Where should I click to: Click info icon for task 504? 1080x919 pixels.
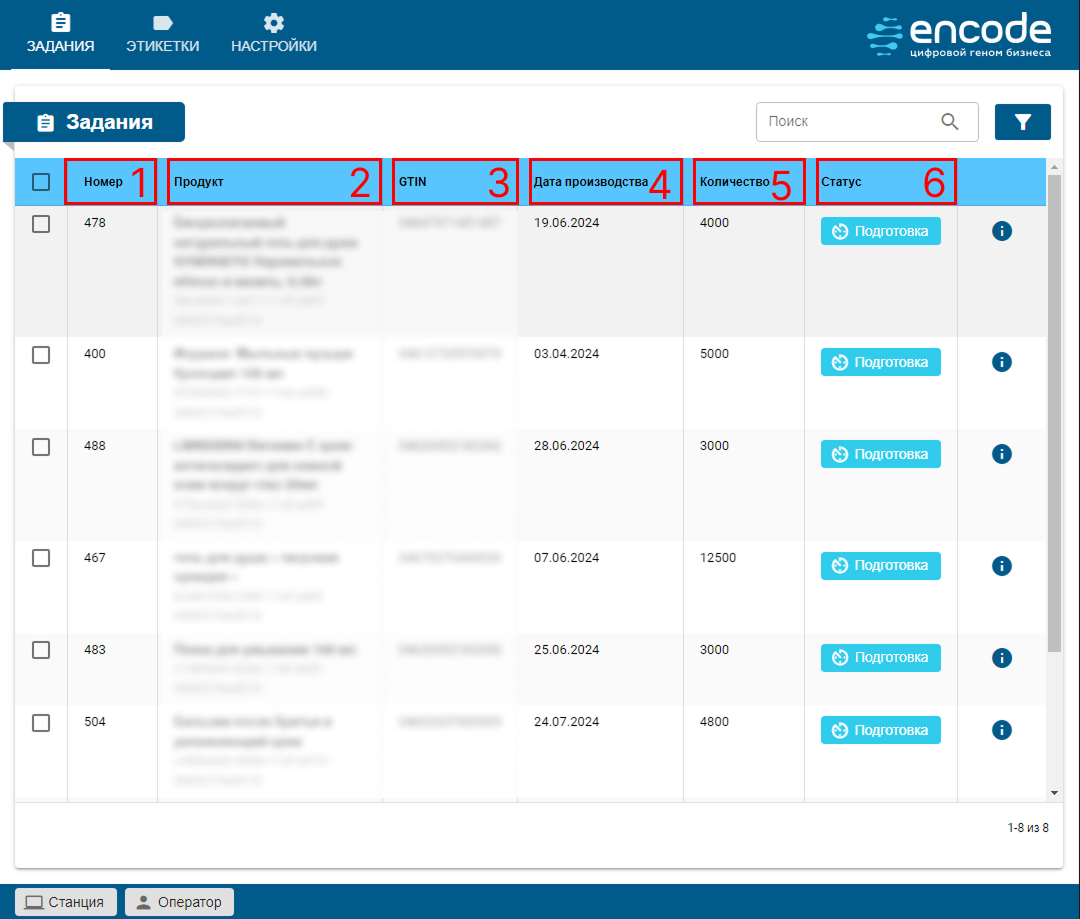coord(1002,730)
